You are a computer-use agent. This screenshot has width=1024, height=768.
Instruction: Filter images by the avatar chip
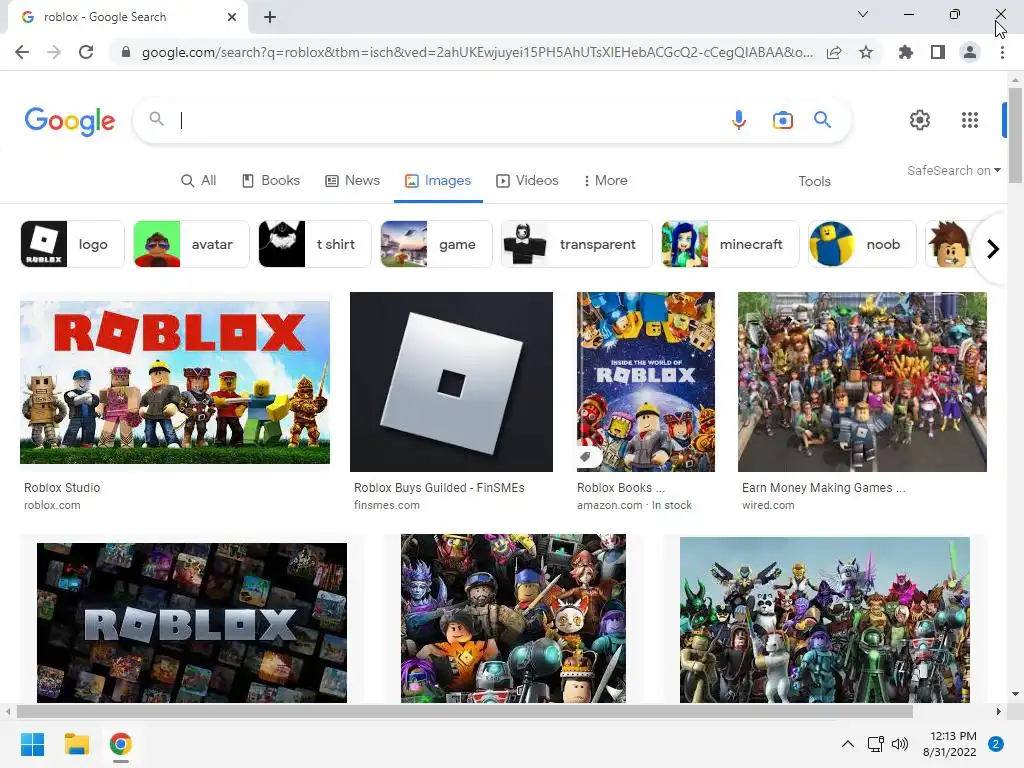(x=191, y=244)
